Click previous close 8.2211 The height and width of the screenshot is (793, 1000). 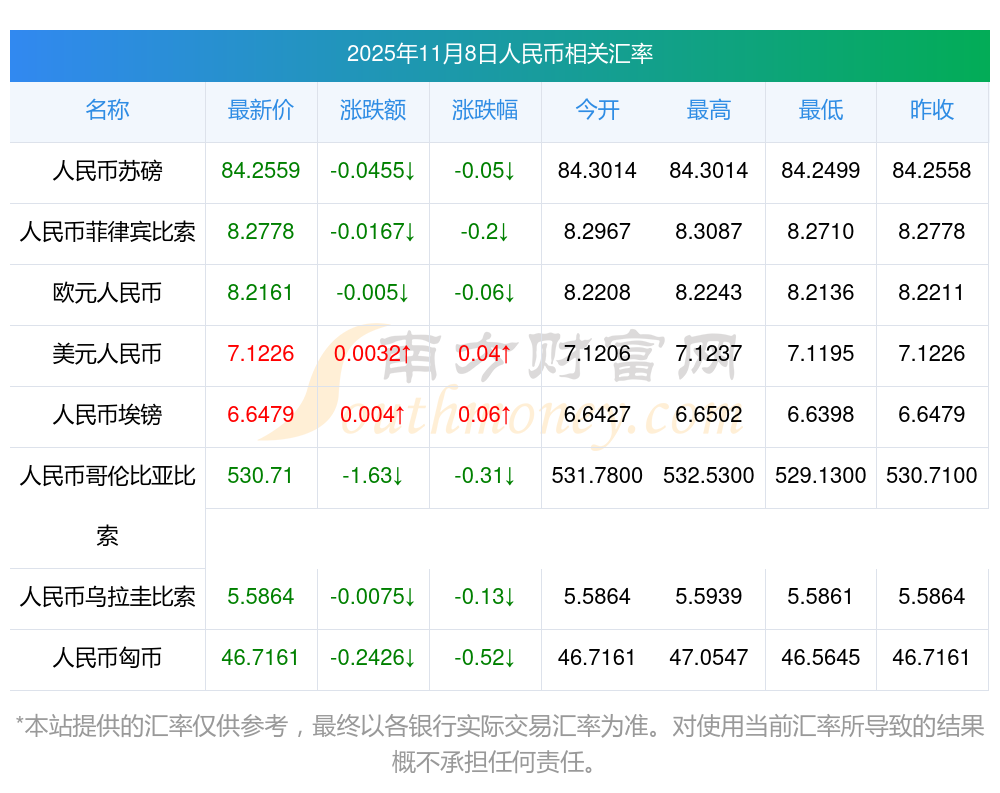932,292
